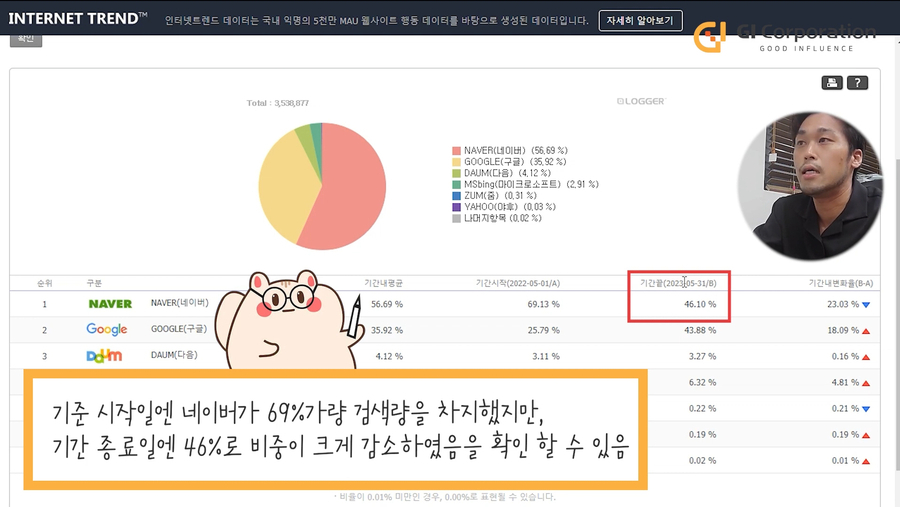Click the 3.11 % cell
The height and width of the screenshot is (507, 900).
[546, 357]
